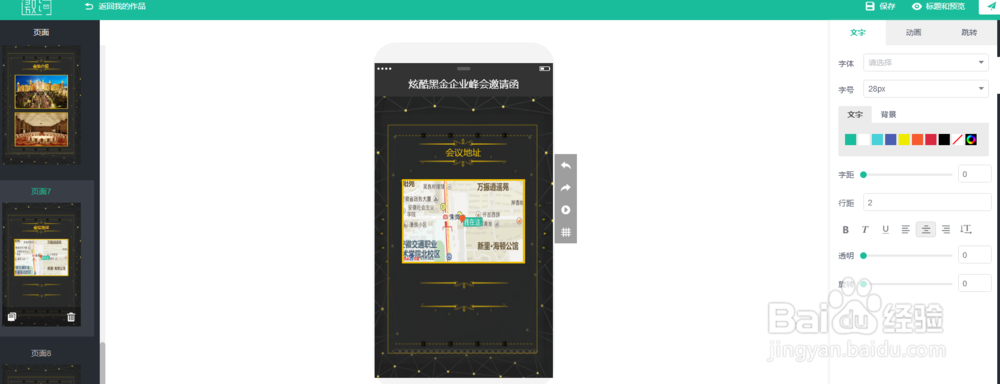Pick the white color swatch

(x=864, y=140)
